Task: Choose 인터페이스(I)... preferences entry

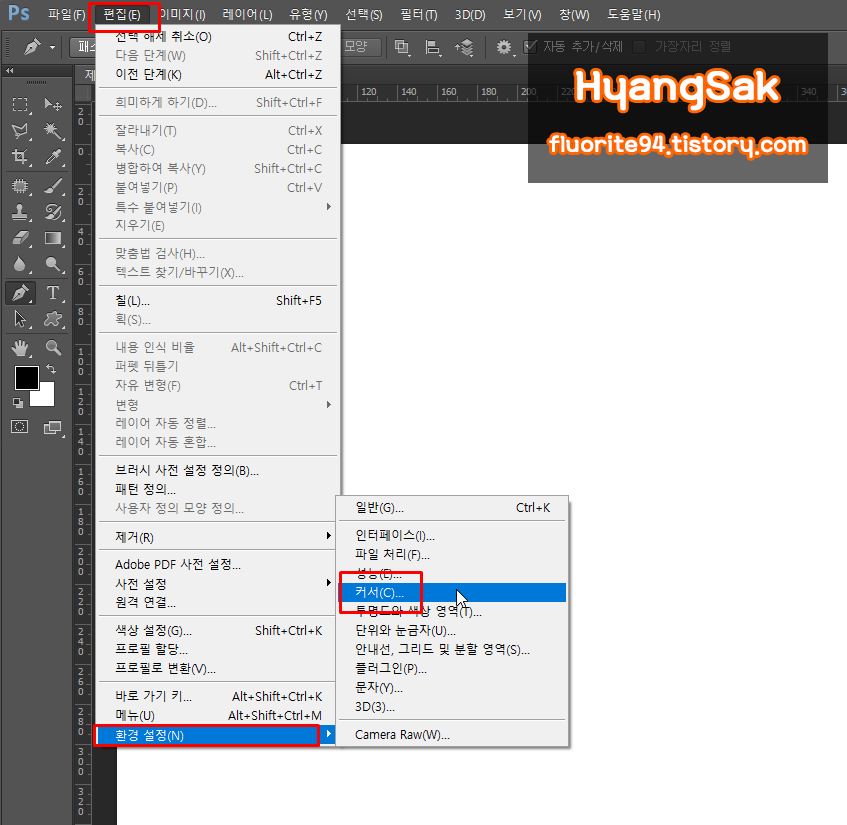Action: [452, 535]
